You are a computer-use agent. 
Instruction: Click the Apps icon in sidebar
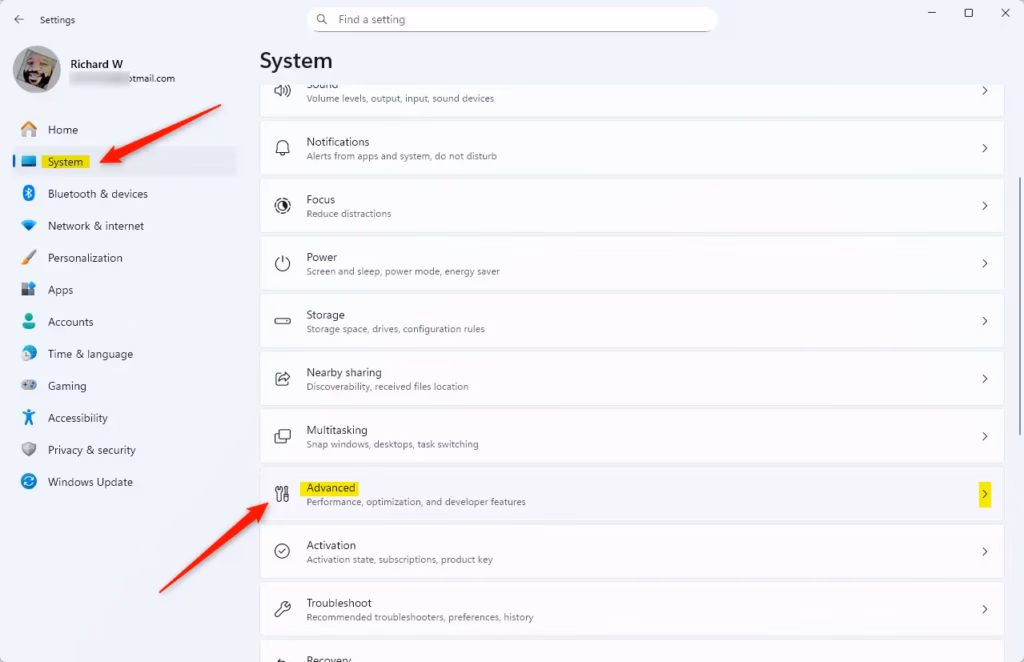point(29,289)
